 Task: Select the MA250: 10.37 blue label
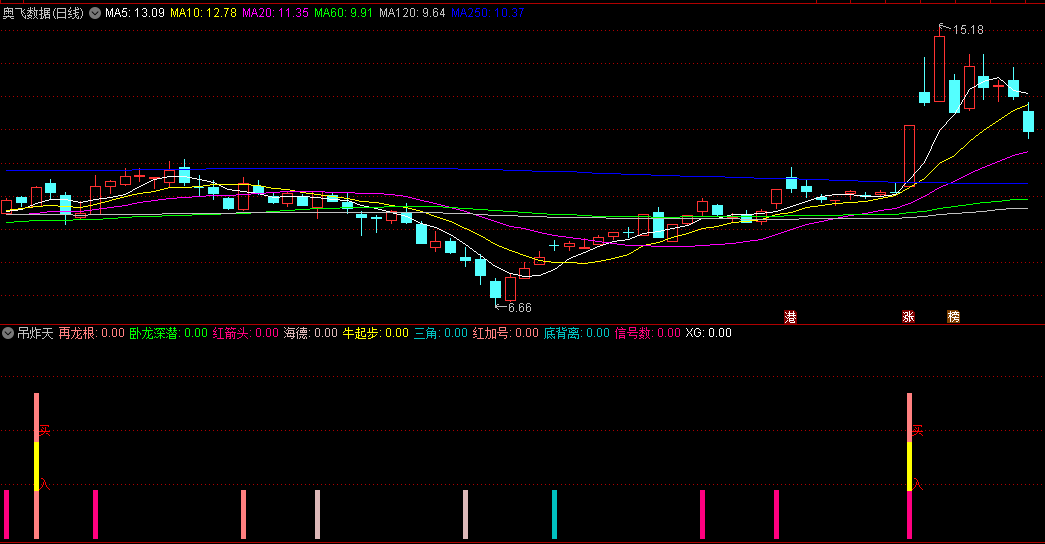tap(488, 13)
